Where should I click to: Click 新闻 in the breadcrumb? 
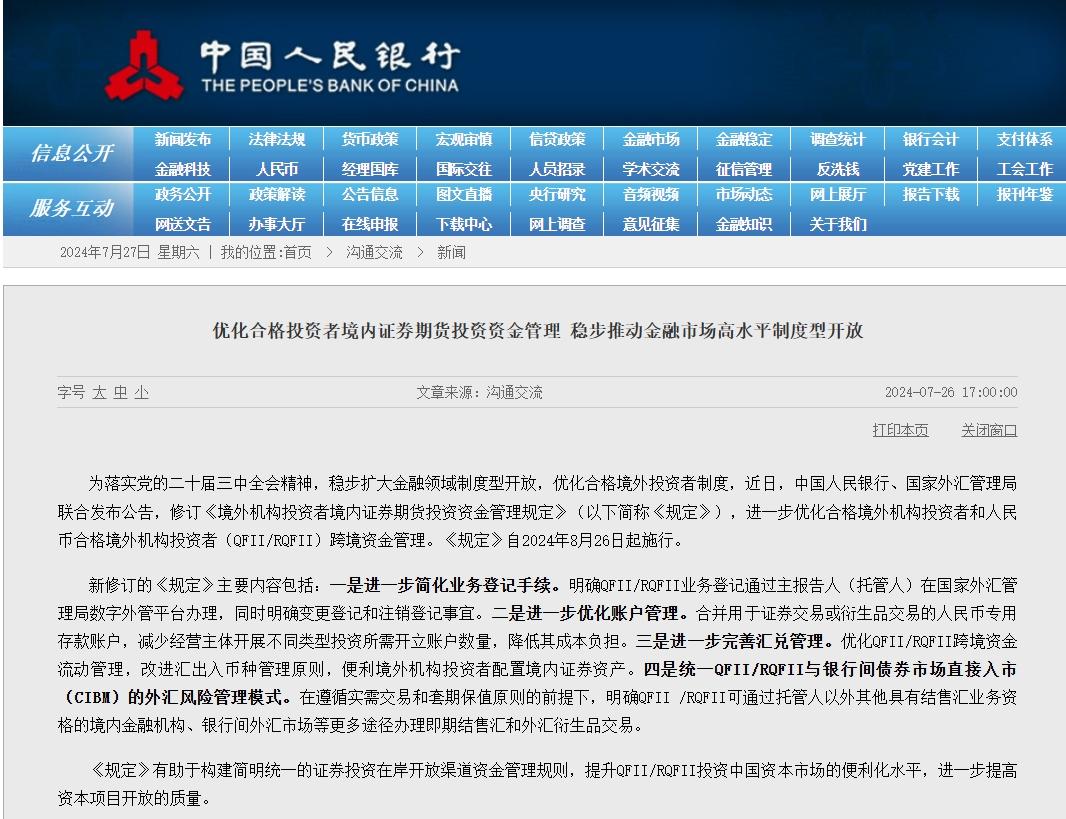451,252
